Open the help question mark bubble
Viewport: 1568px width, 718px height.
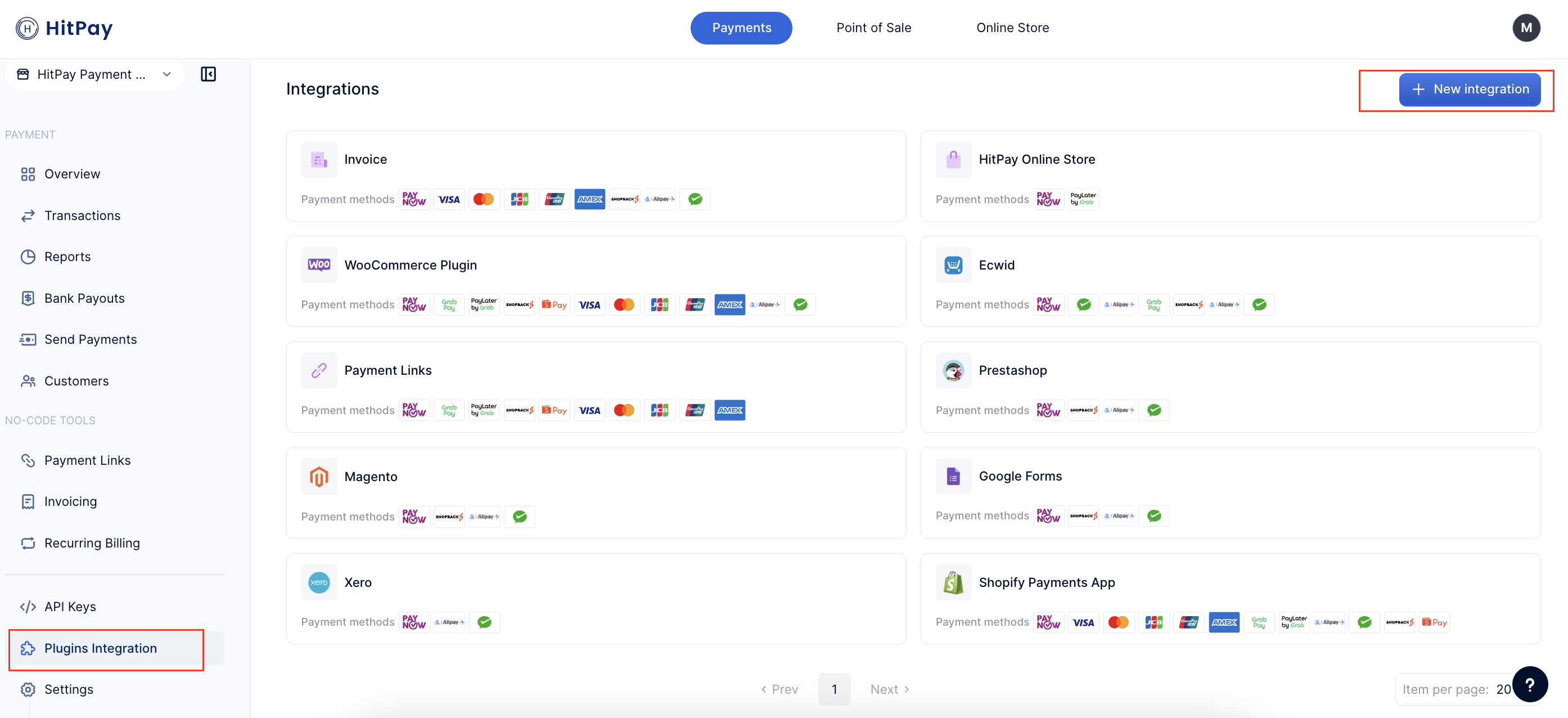click(1530, 684)
